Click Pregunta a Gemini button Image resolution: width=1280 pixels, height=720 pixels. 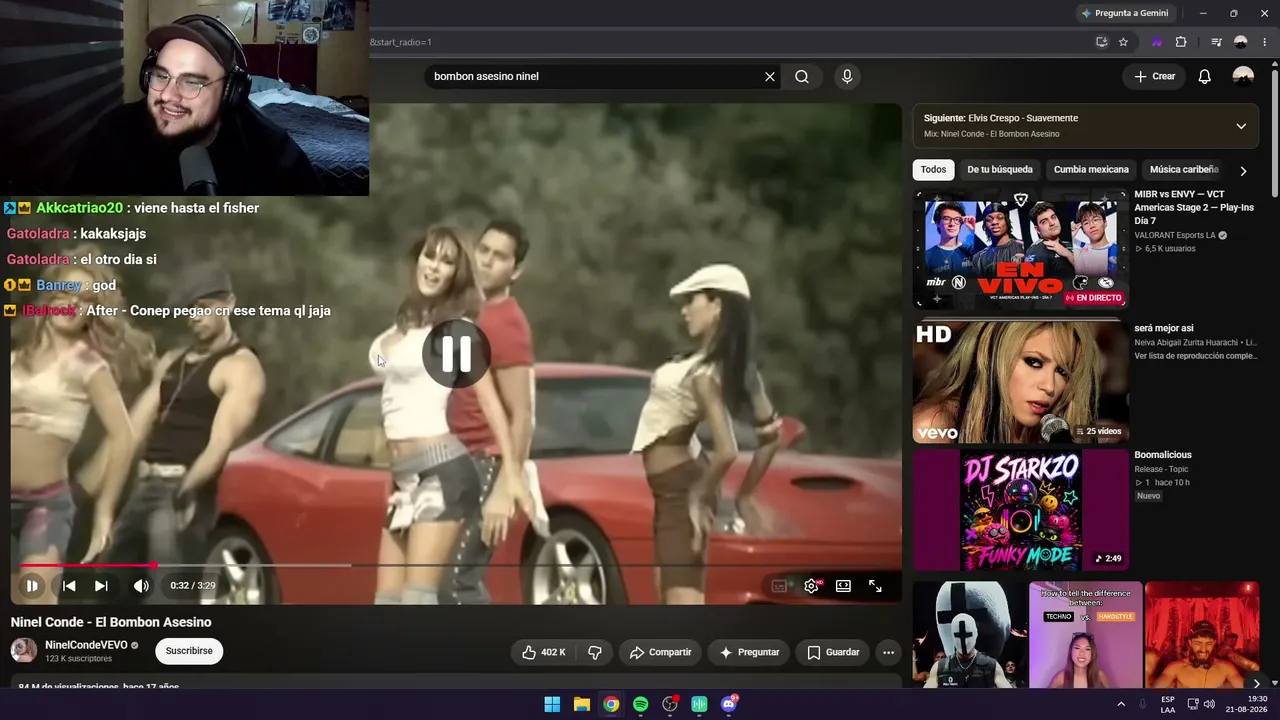coord(1125,13)
